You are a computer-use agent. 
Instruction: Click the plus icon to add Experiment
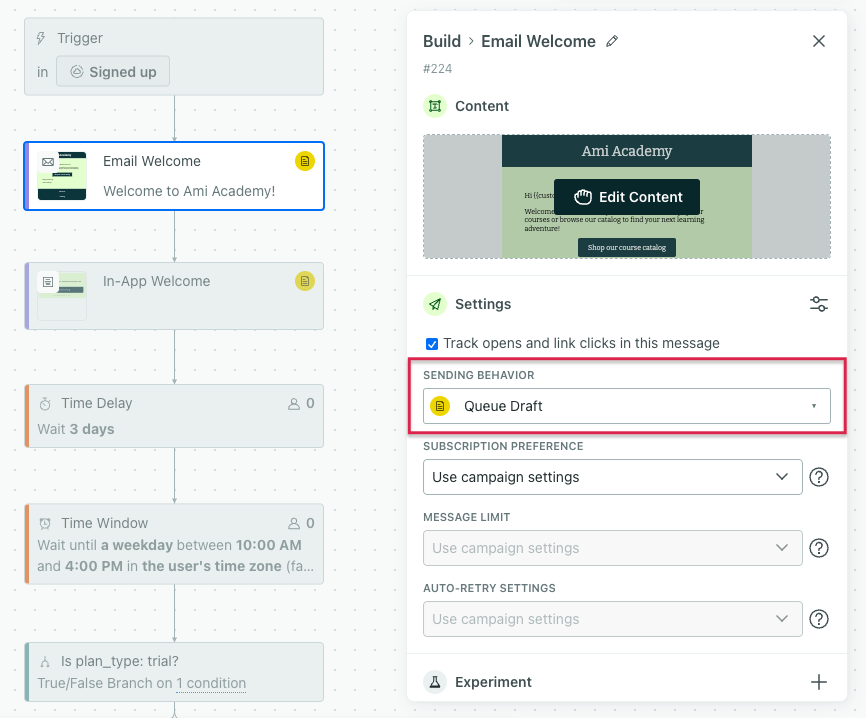point(818,682)
